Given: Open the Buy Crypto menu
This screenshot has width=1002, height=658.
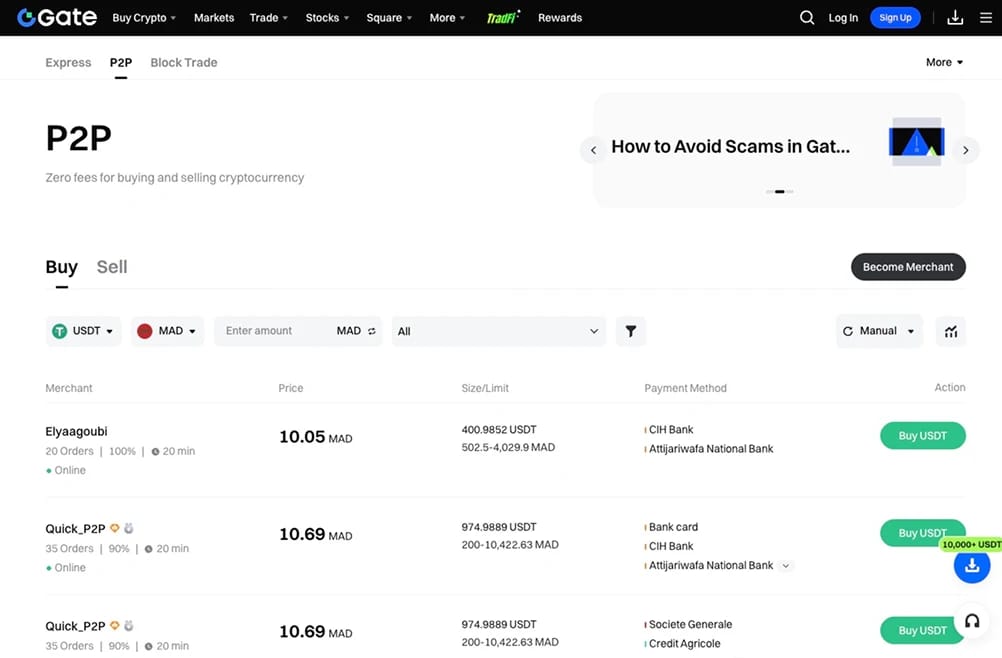Looking at the screenshot, I should pos(144,18).
